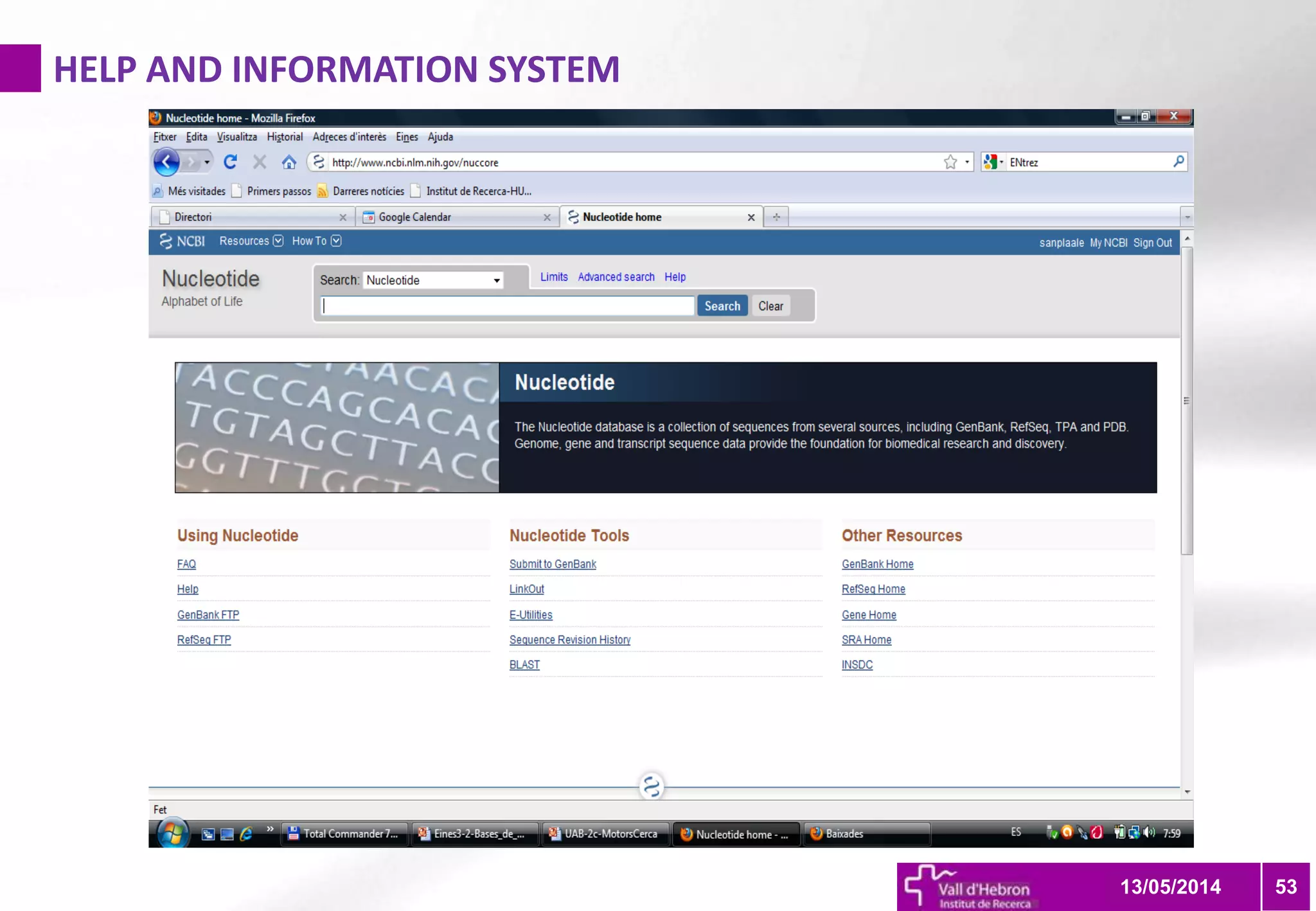The image size is (1316, 911).
Task: Open new tab with plus button
Action: (776, 217)
